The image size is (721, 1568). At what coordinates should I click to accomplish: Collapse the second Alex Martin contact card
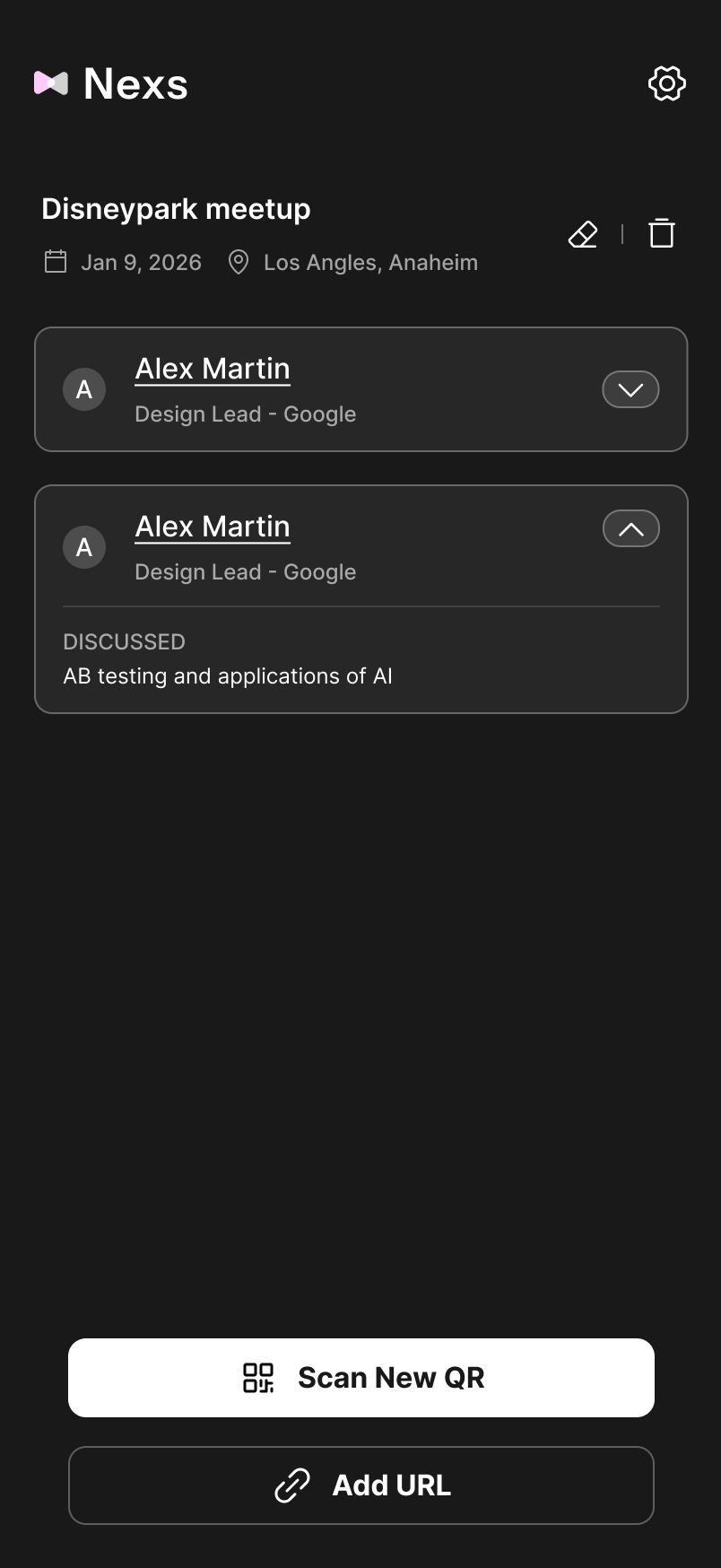pyautogui.click(x=630, y=528)
